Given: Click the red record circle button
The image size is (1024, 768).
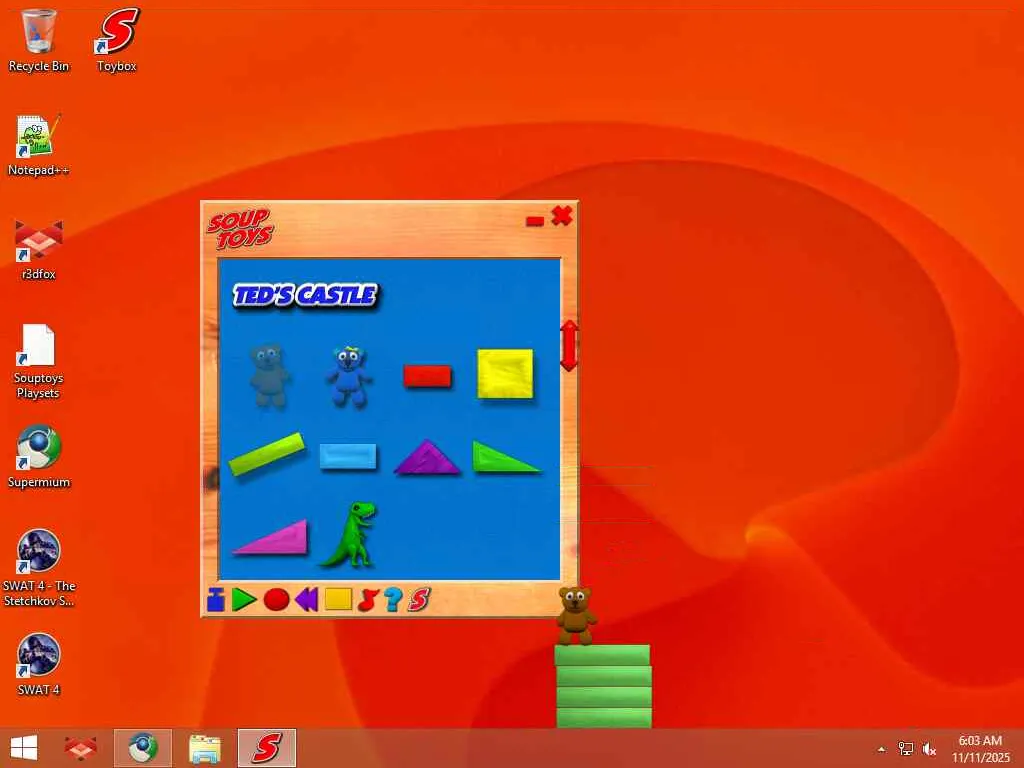Looking at the screenshot, I should pyautogui.click(x=276, y=600).
